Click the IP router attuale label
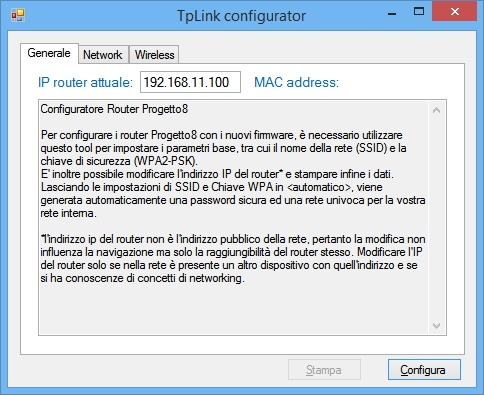Viewport: 484px width, 395px height. coord(85,82)
